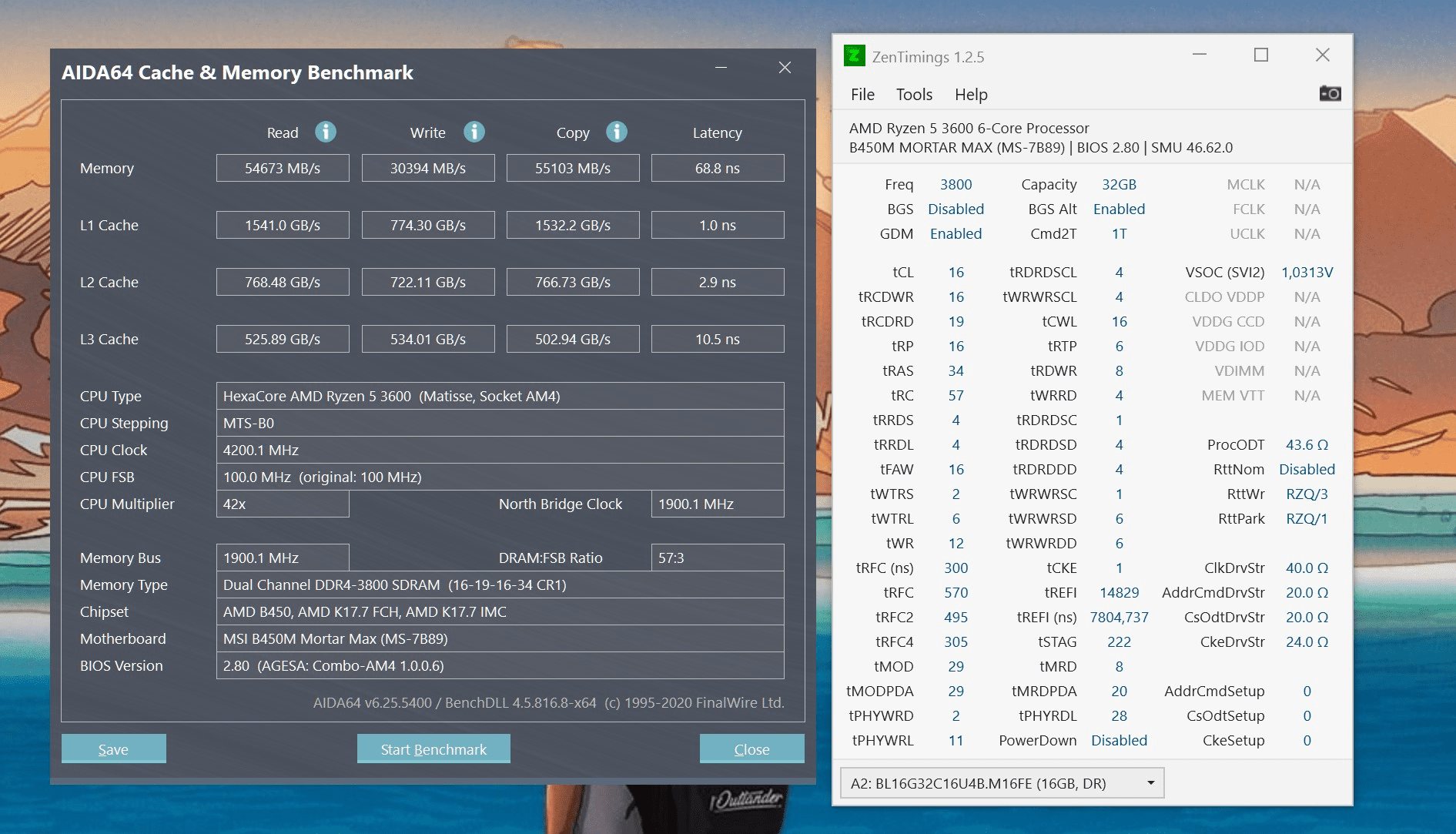Click Start Benchmark in AIDA64
Screen dimensions: 1456x834
(433, 749)
